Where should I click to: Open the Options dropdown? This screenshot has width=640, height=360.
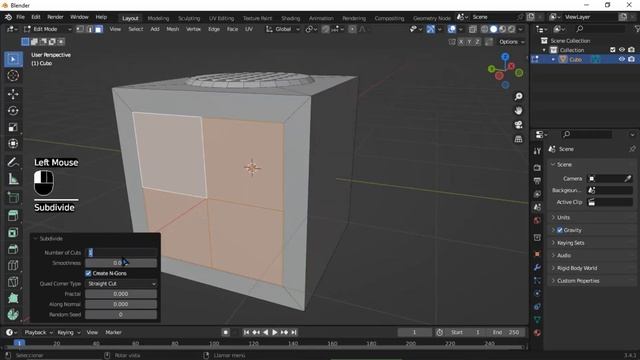pos(511,42)
